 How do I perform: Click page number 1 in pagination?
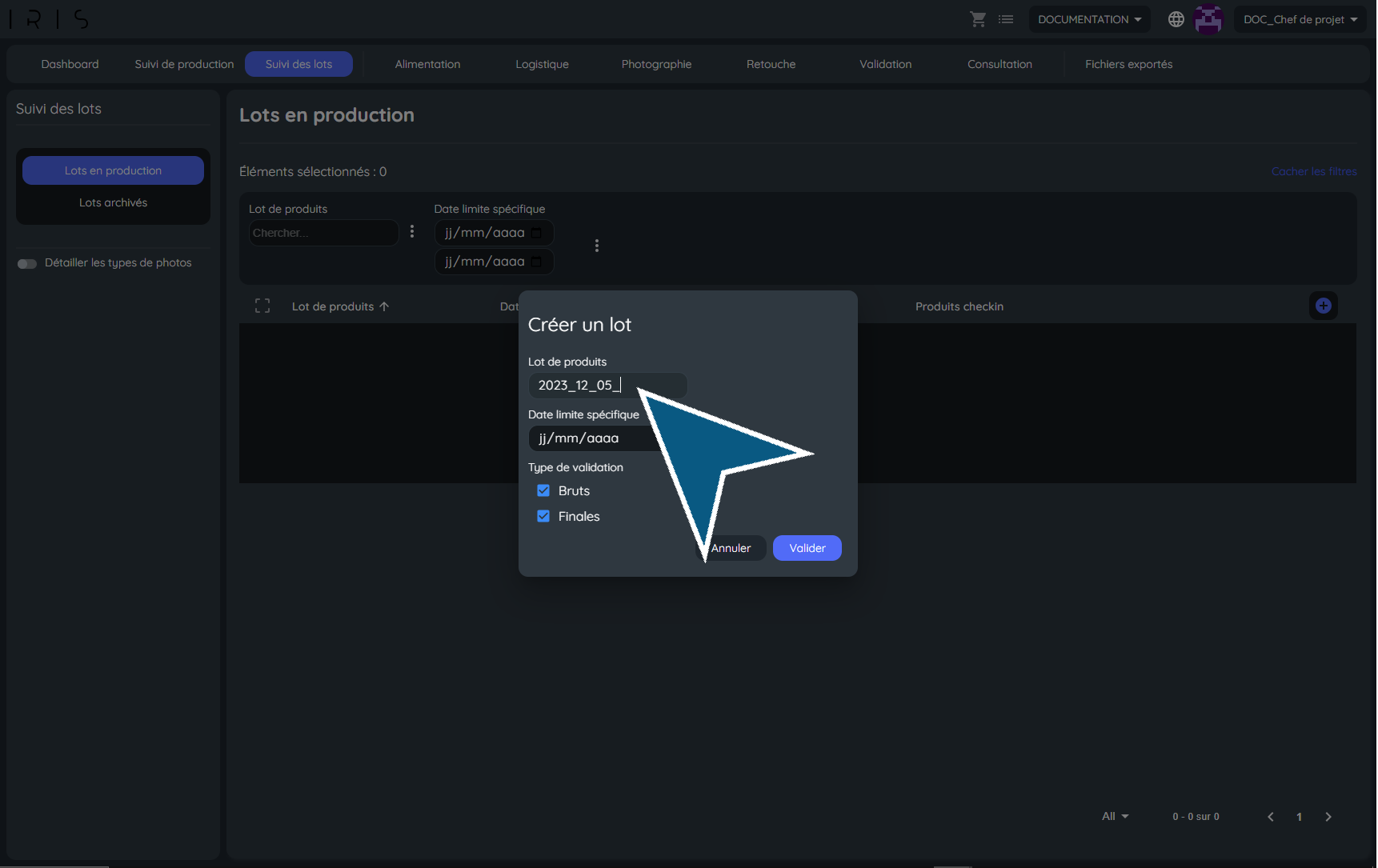[x=1299, y=817]
